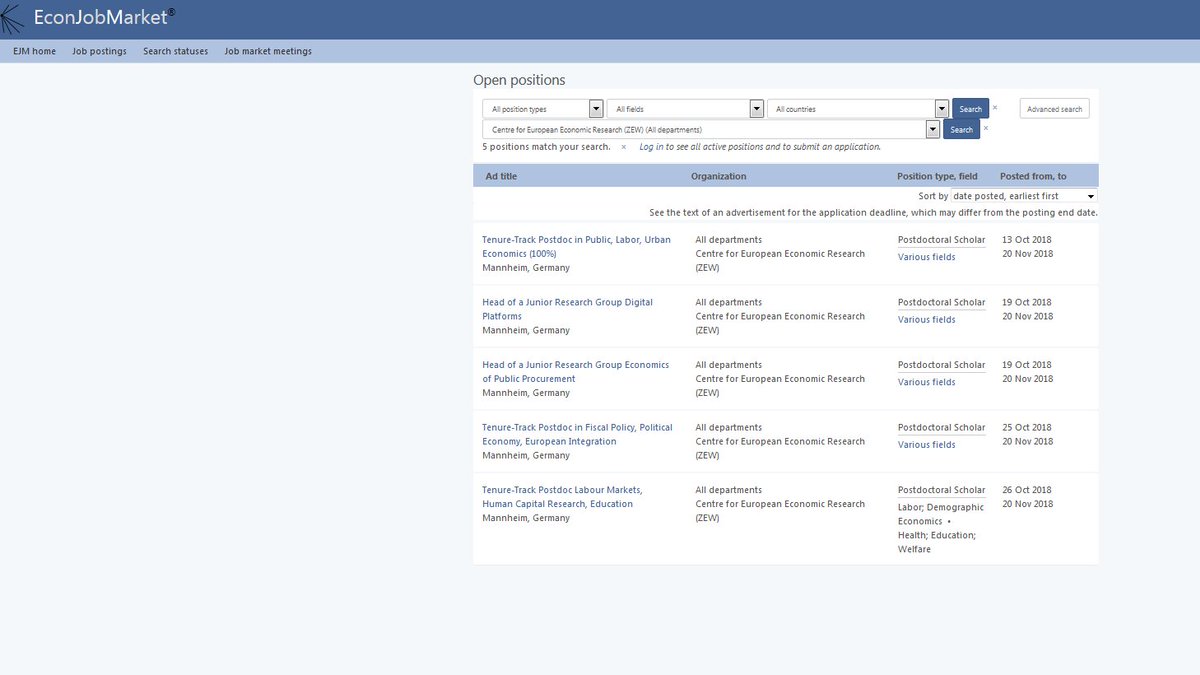The height and width of the screenshot is (675, 1200).
Task: Click Organization column header
Action: pyautogui.click(x=718, y=176)
